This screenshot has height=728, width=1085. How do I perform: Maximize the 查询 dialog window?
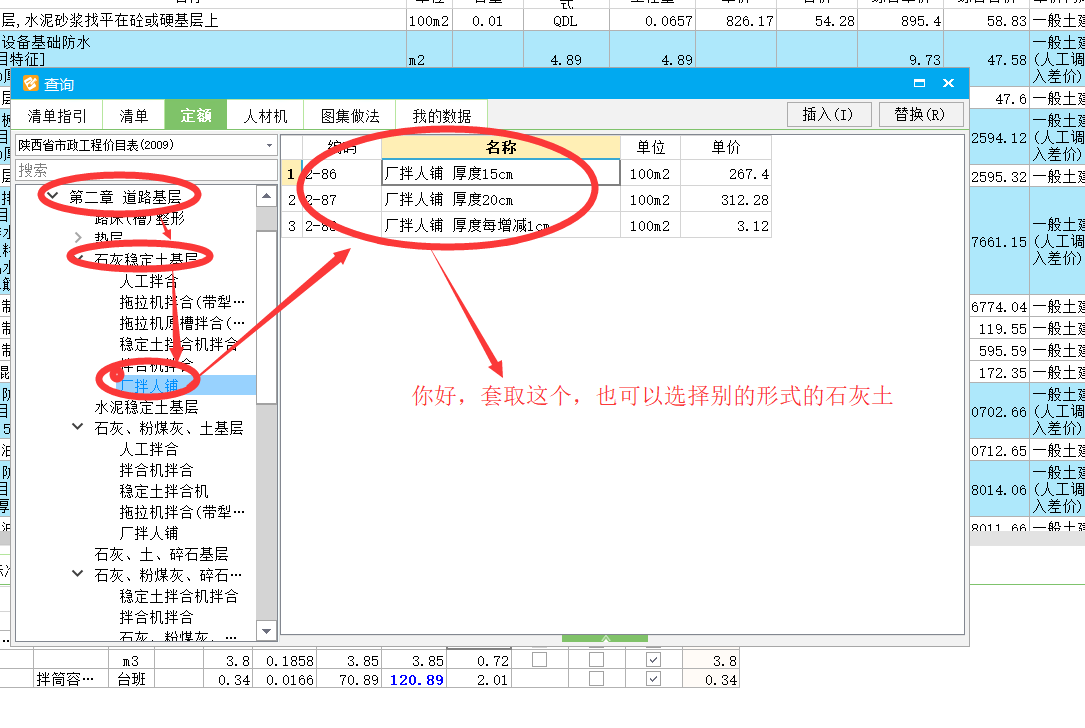coord(919,83)
